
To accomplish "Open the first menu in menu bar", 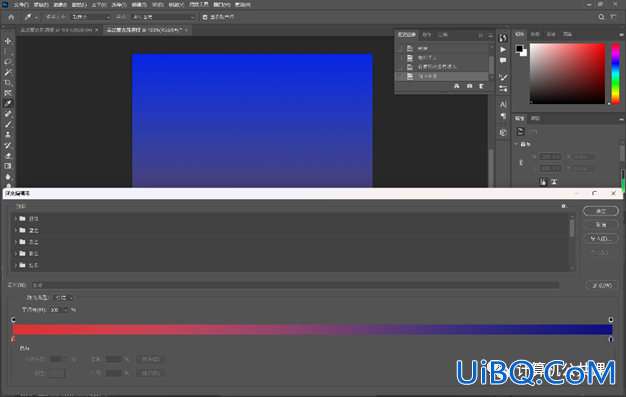I will pyautogui.click(x=21, y=5).
